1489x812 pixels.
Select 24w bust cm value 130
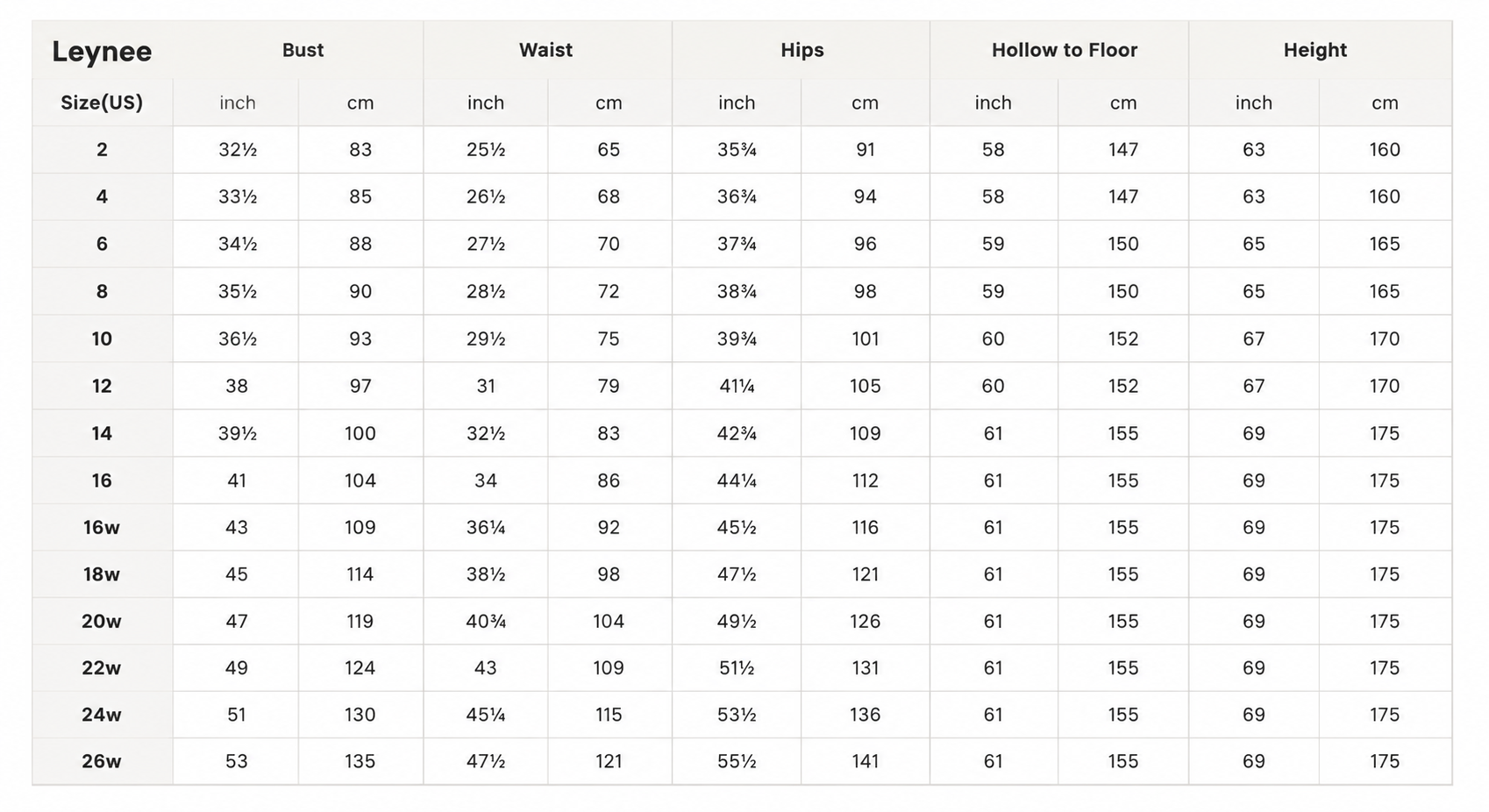360,715
